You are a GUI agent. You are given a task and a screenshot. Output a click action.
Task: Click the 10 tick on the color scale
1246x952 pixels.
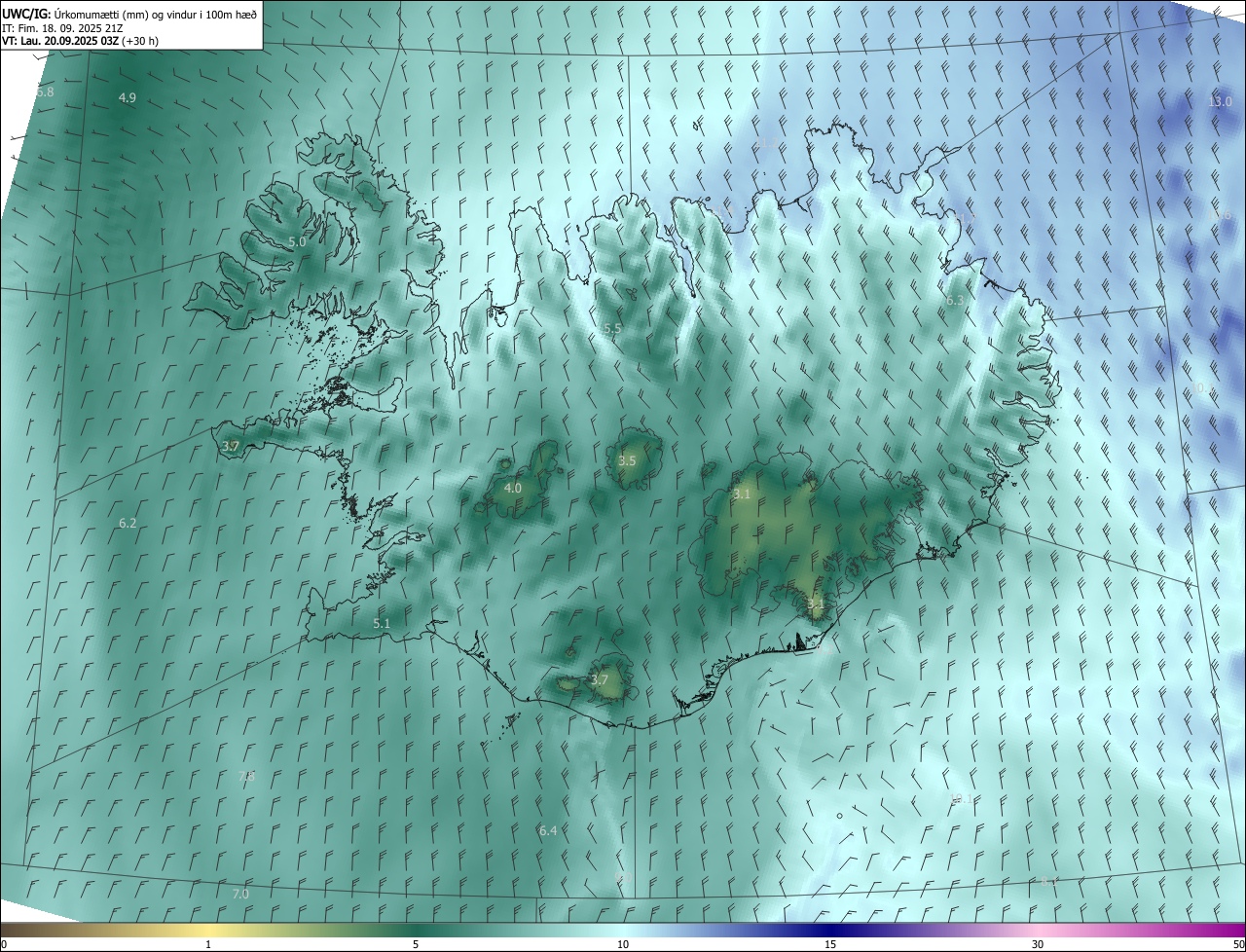623,944
